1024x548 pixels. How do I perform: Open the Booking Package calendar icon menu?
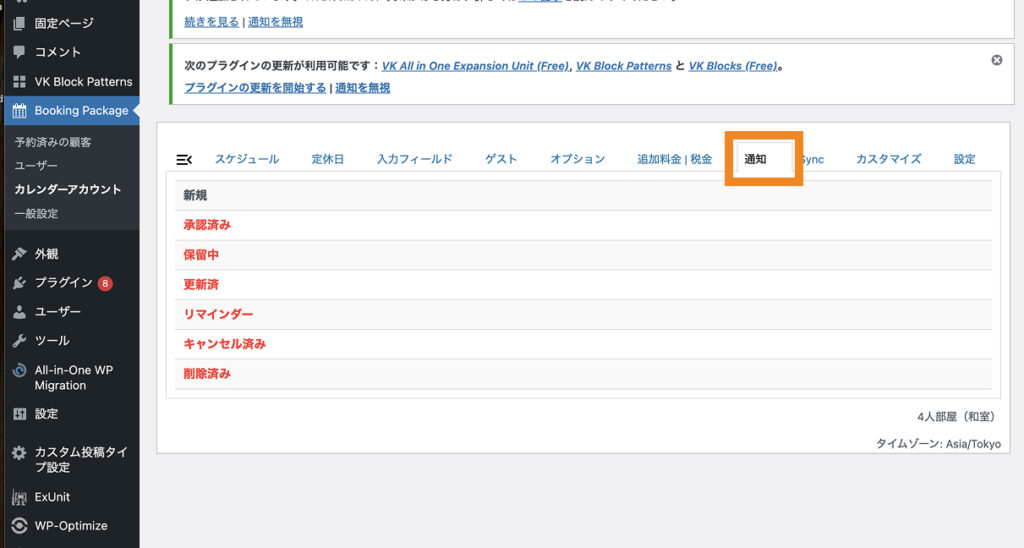(20, 111)
